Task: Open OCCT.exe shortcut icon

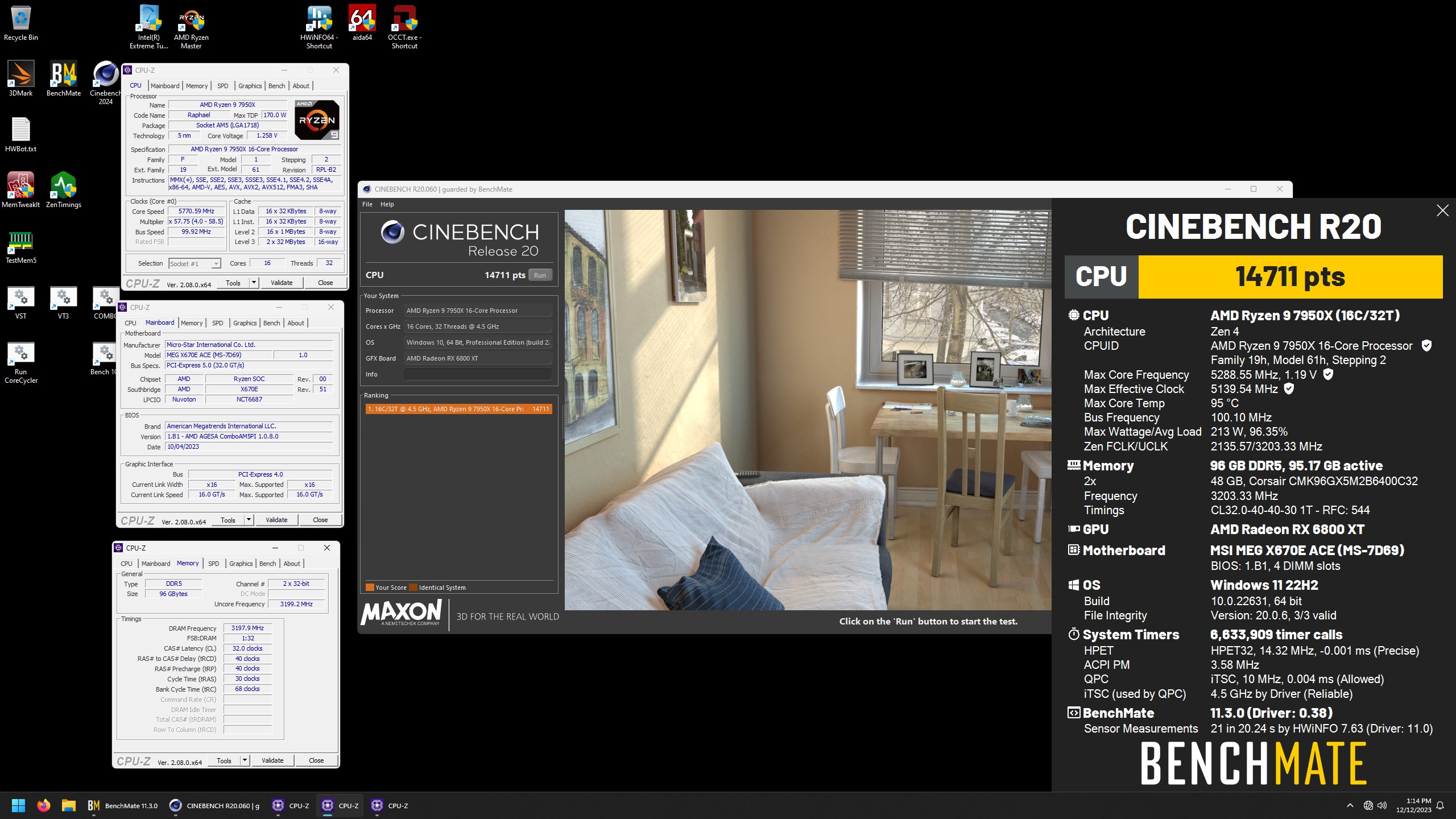Action: click(x=404, y=27)
